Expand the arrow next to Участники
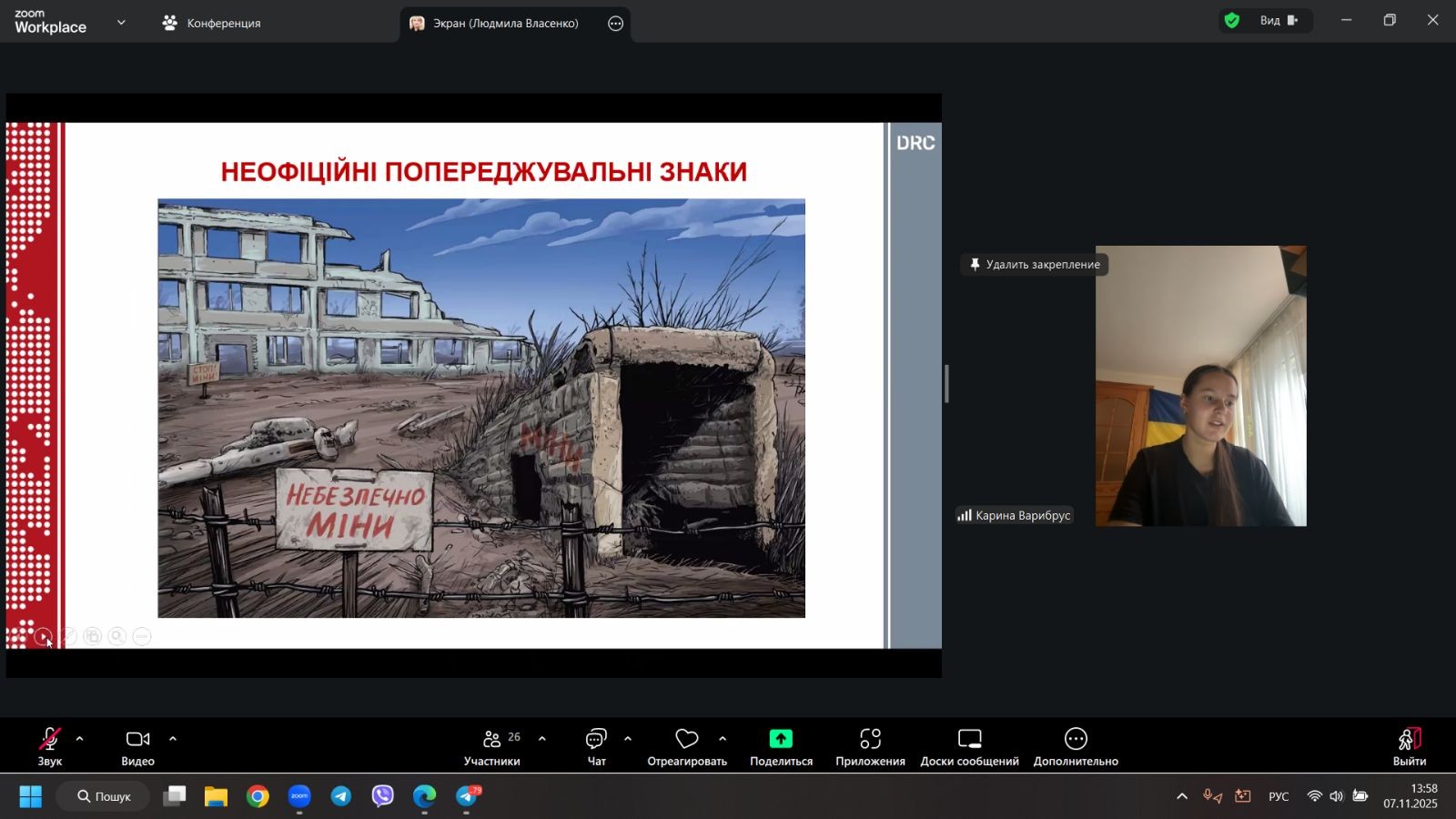Viewport: 1456px width, 819px height. [542, 739]
